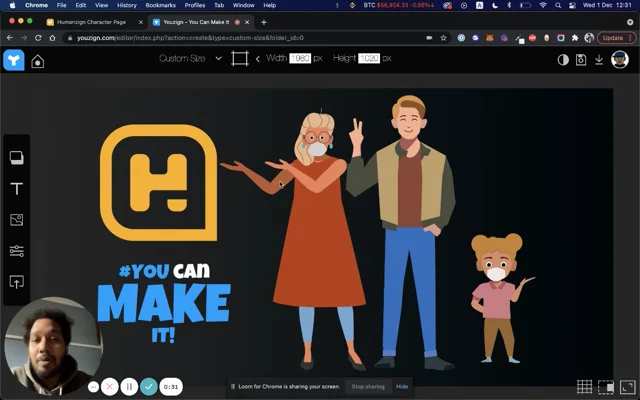Hide the screen sharing notice
Screen dimensions: 640x400
pos(402,387)
